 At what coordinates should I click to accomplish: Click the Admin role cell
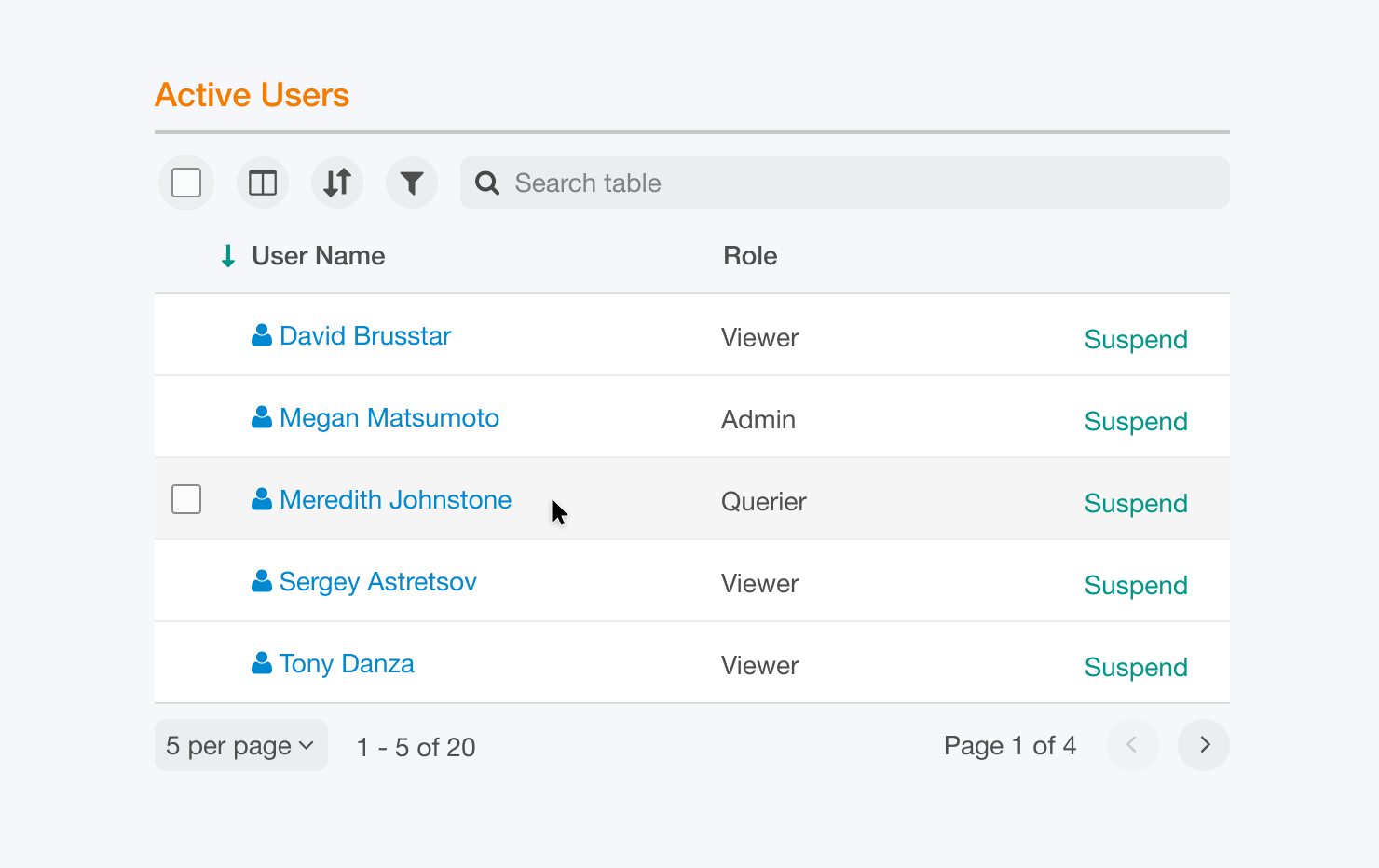pyautogui.click(x=758, y=419)
